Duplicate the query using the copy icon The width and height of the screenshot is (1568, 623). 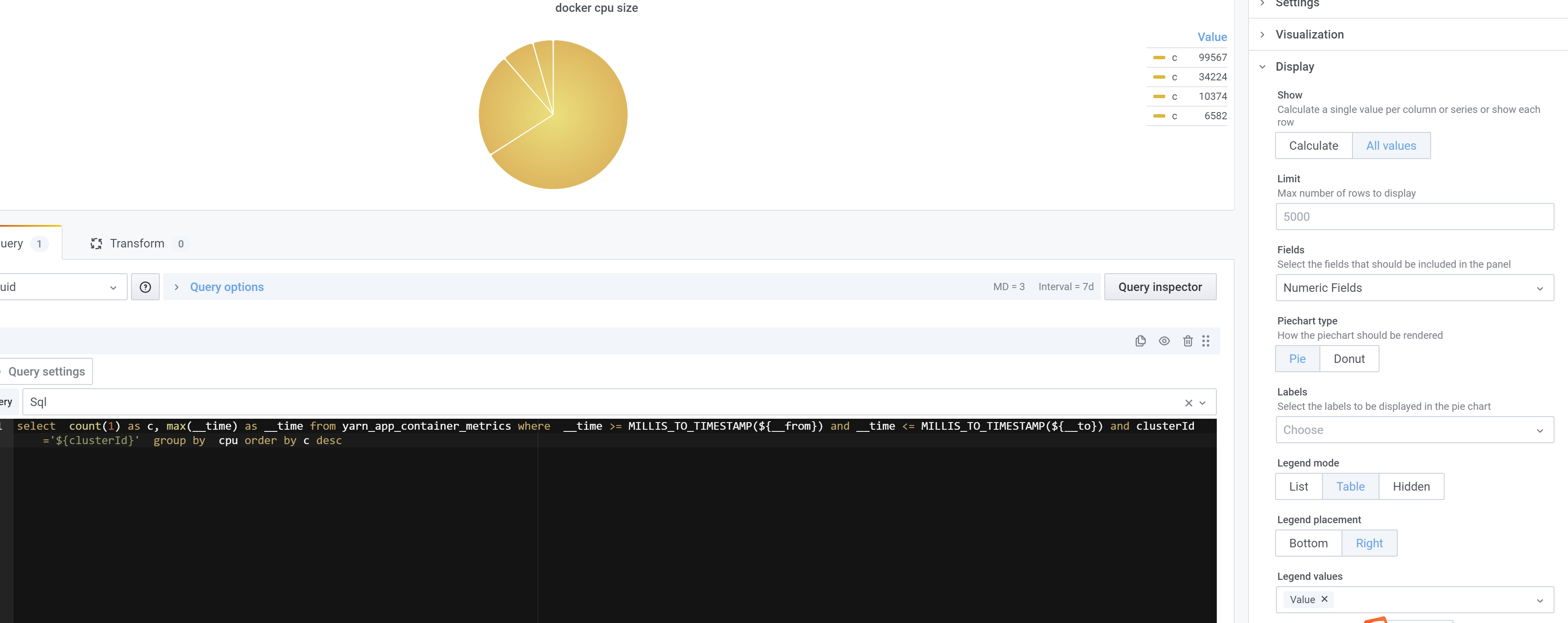coord(1141,340)
